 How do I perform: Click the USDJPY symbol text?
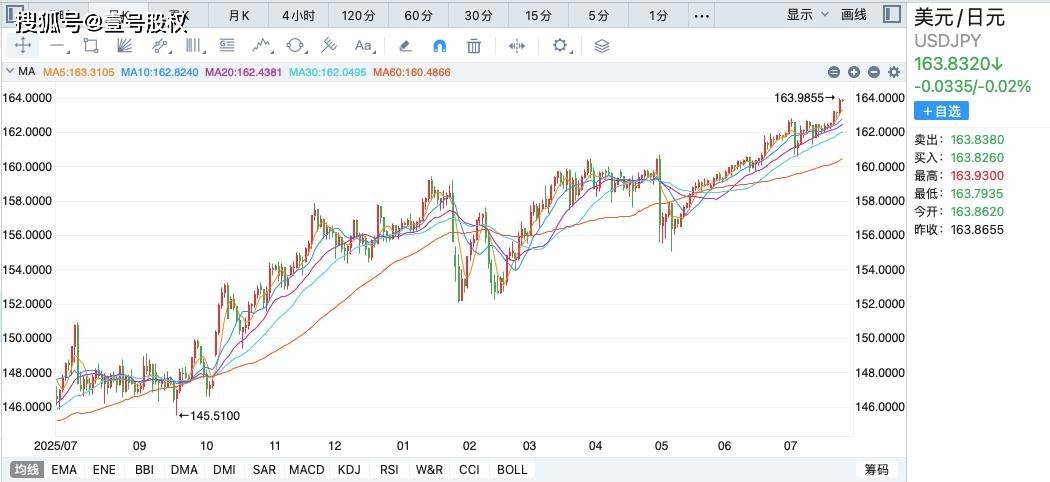click(x=948, y=41)
